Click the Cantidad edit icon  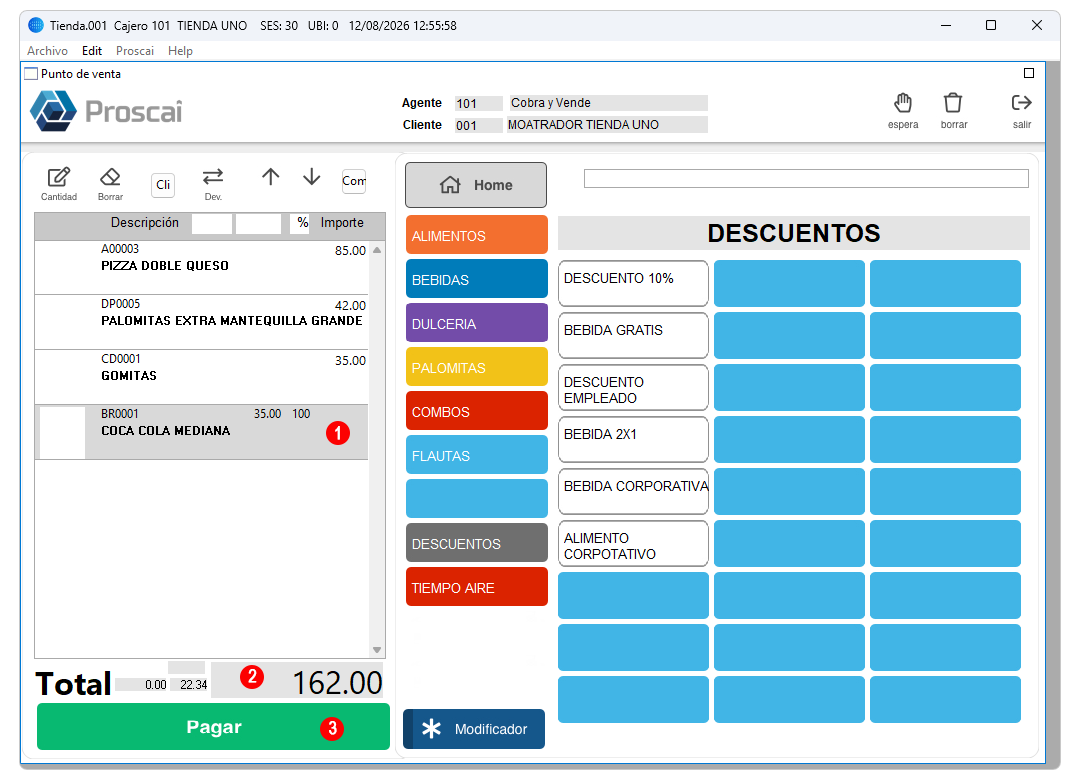tap(58, 177)
